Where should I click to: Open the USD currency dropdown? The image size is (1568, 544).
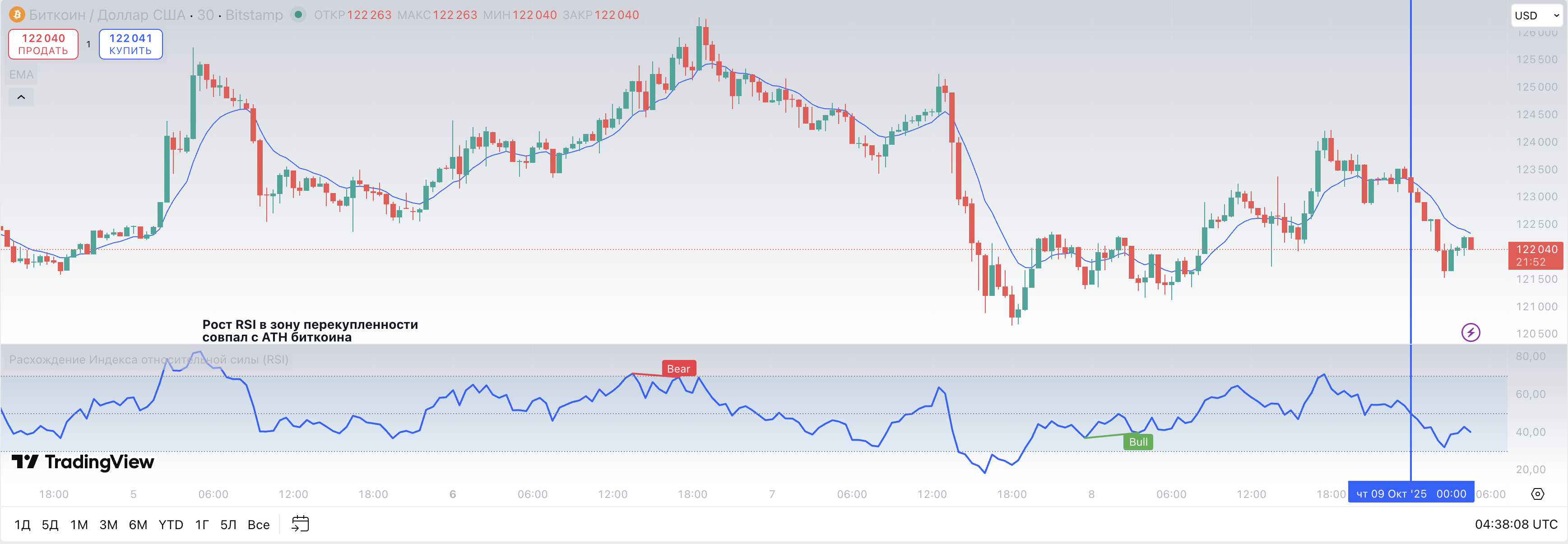1536,16
